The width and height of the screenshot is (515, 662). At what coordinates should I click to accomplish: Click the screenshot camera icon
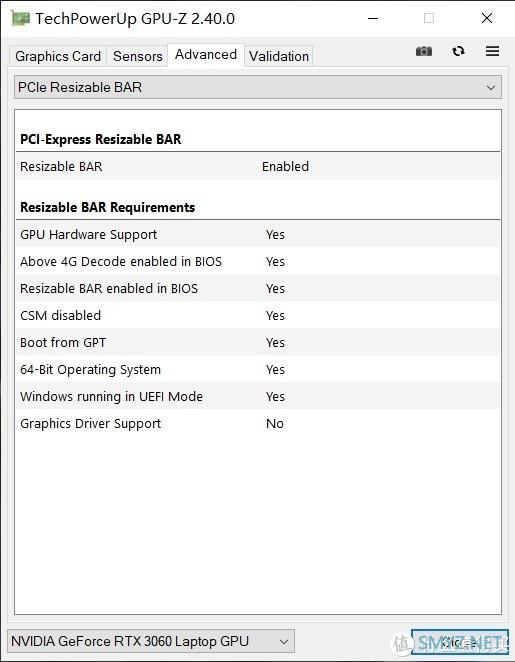pos(424,52)
